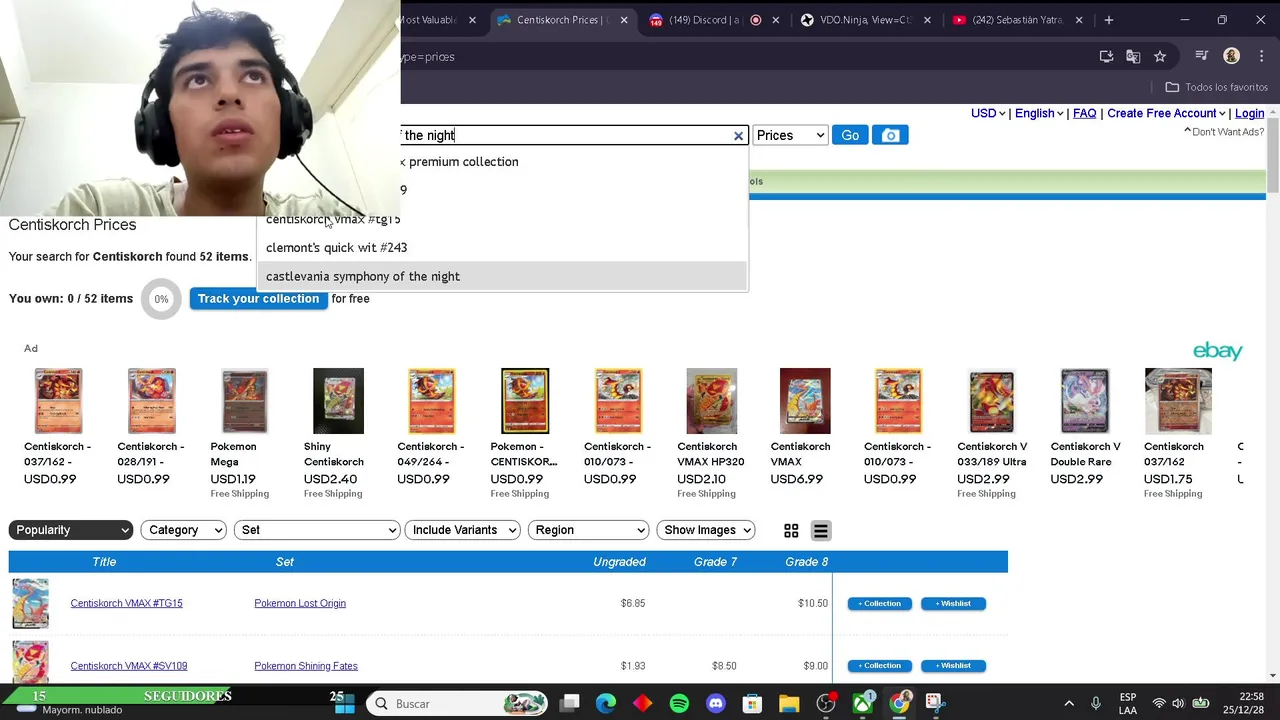Screen dimensions: 1280x720
Task: Clear the search box with the X
Action: [738, 136]
